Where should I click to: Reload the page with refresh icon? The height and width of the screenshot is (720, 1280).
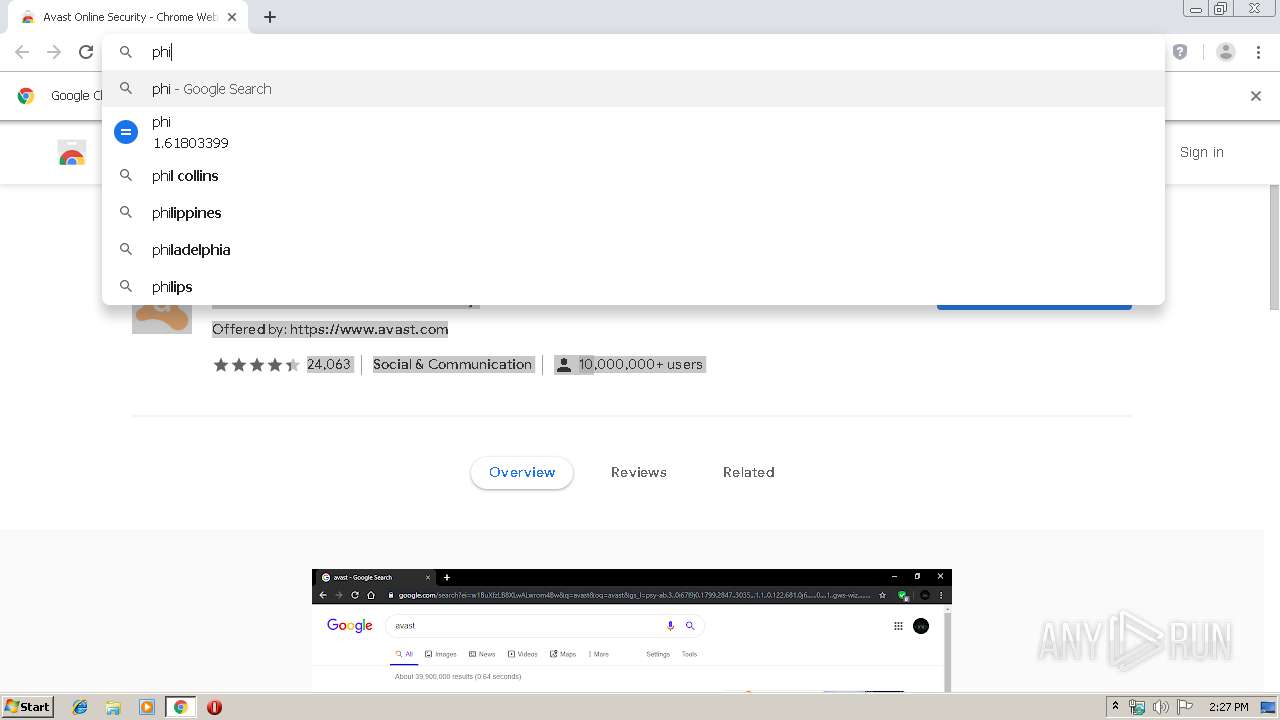click(86, 52)
